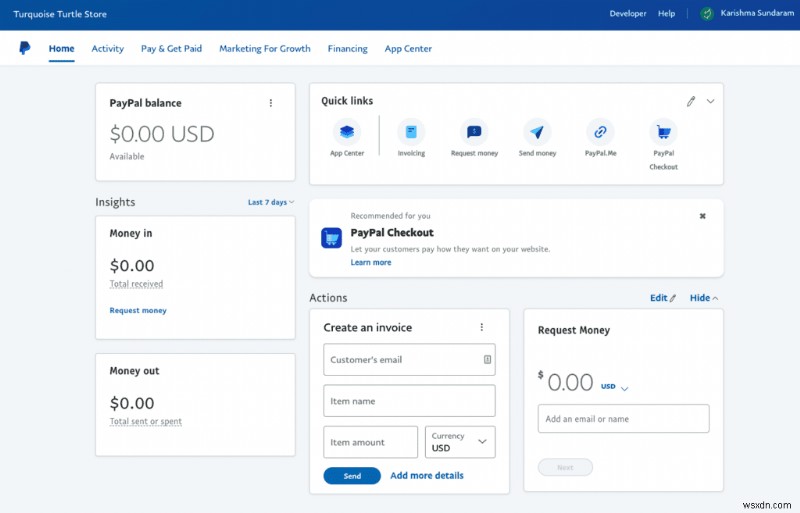The height and width of the screenshot is (513, 800).
Task: Focus the Customer's email field
Action: (x=409, y=359)
